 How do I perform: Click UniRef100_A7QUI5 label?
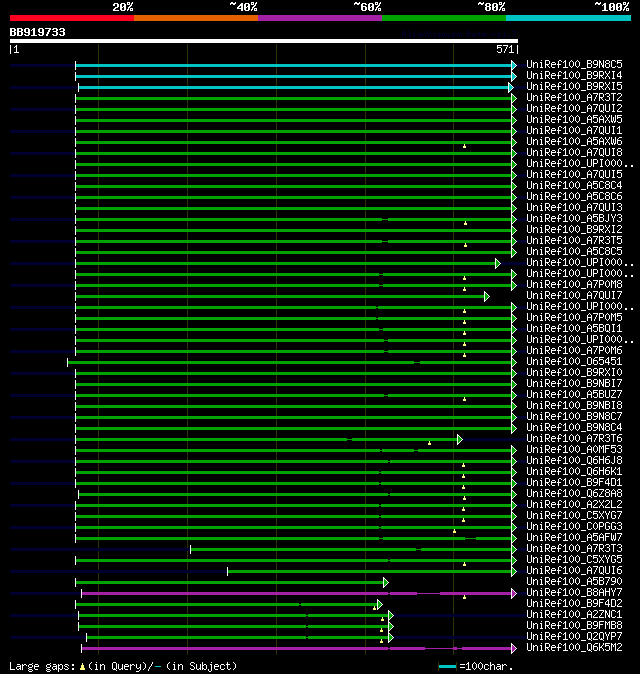pyautogui.click(x=574, y=175)
